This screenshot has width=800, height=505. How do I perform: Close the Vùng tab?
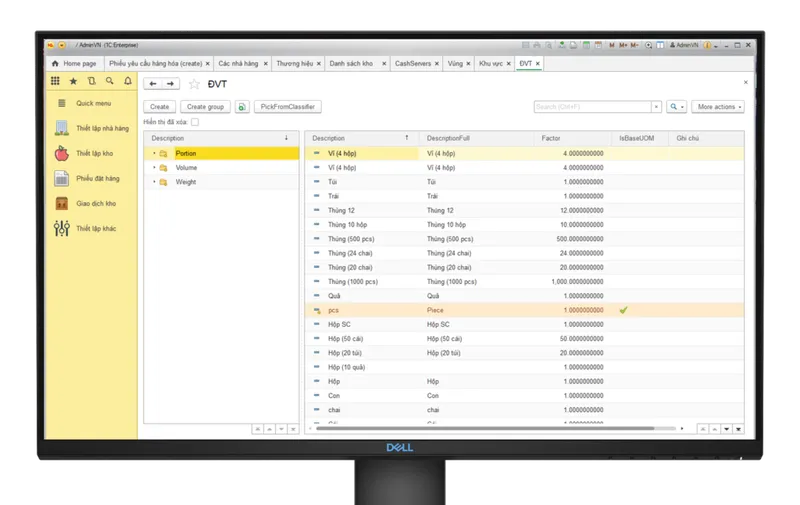tap(468, 64)
